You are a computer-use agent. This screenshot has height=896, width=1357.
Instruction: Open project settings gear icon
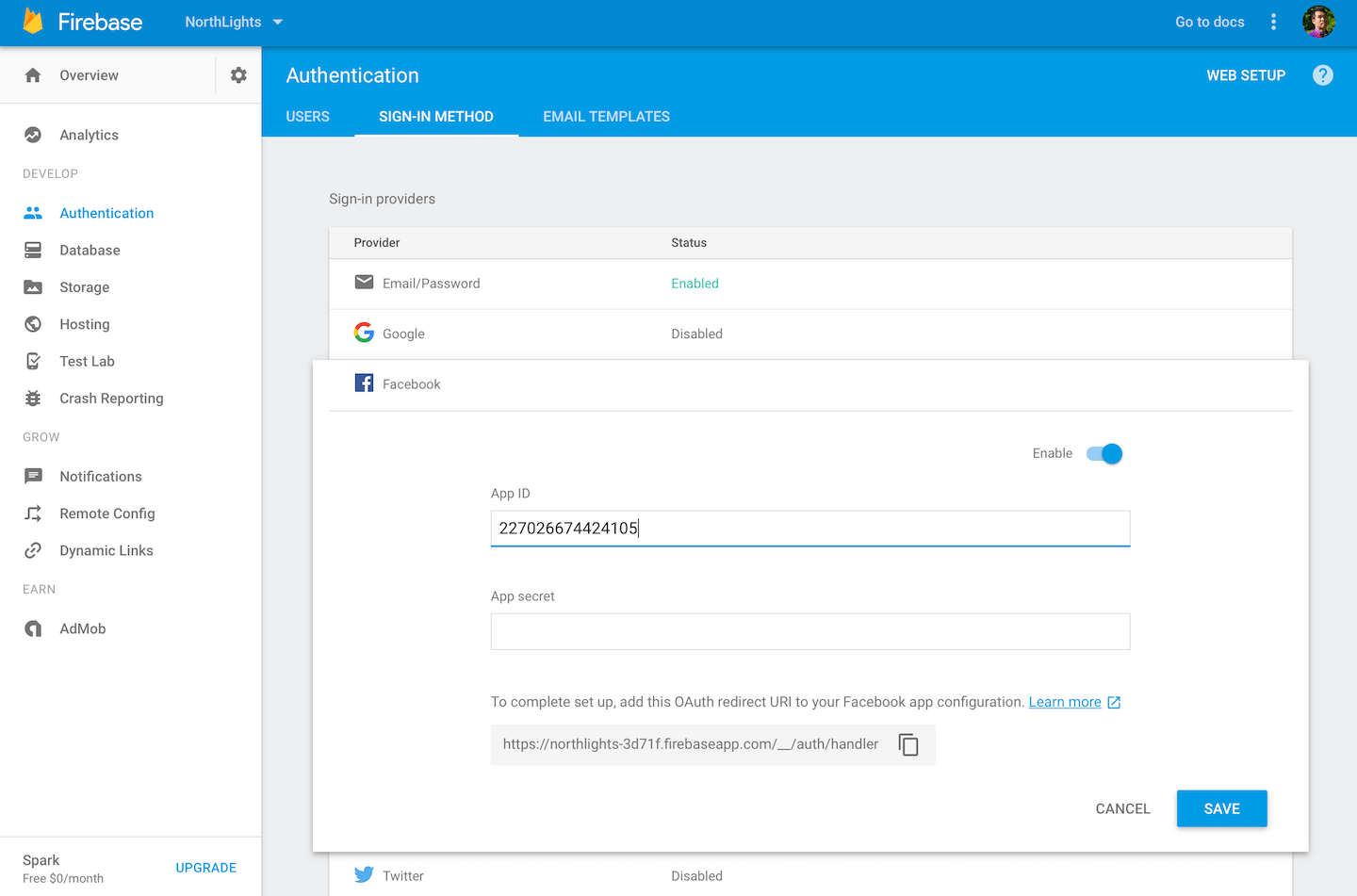coord(238,75)
